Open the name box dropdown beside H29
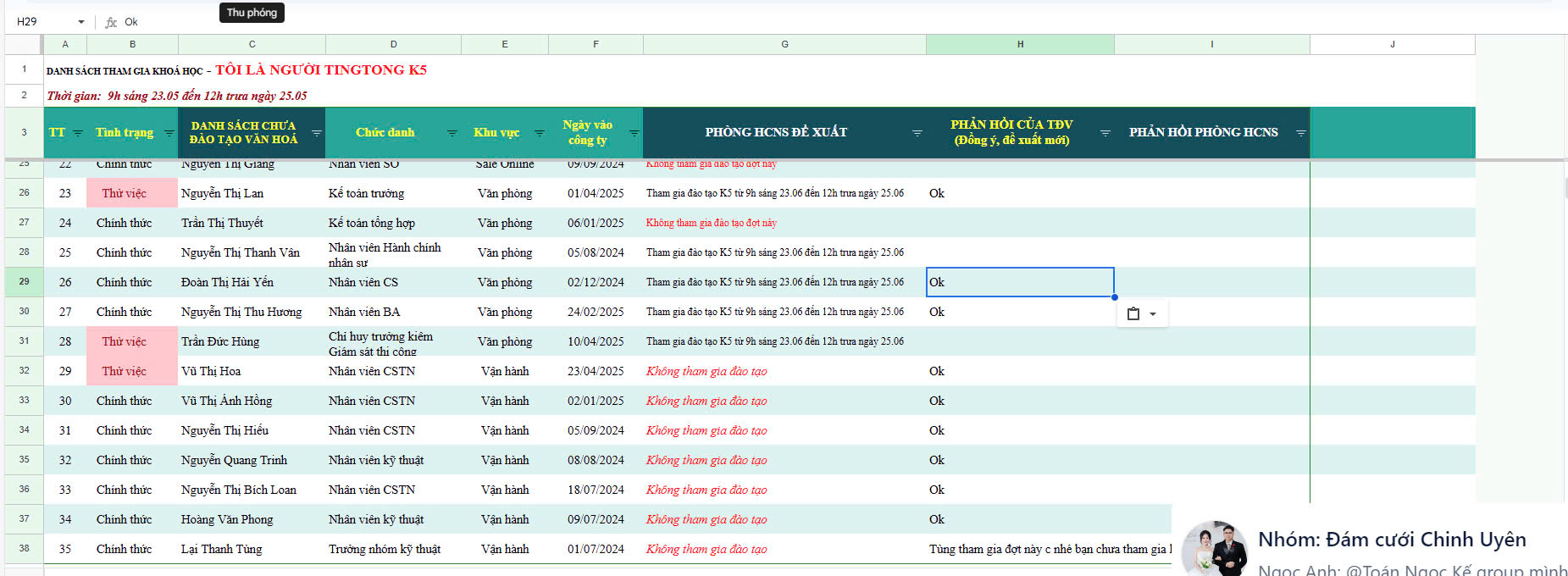 pos(81,22)
